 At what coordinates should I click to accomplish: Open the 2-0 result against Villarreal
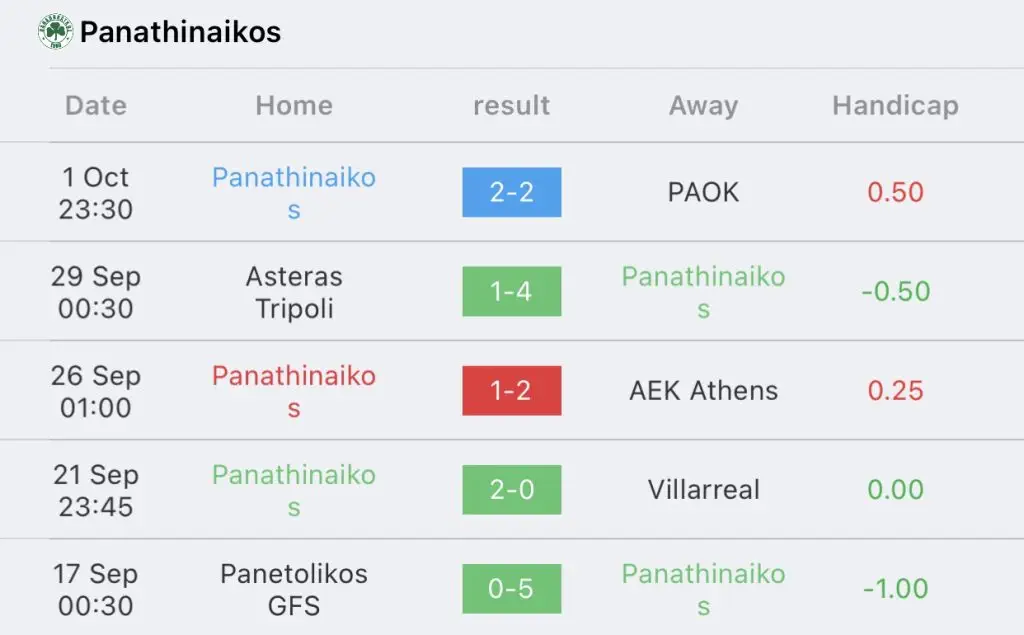point(511,489)
